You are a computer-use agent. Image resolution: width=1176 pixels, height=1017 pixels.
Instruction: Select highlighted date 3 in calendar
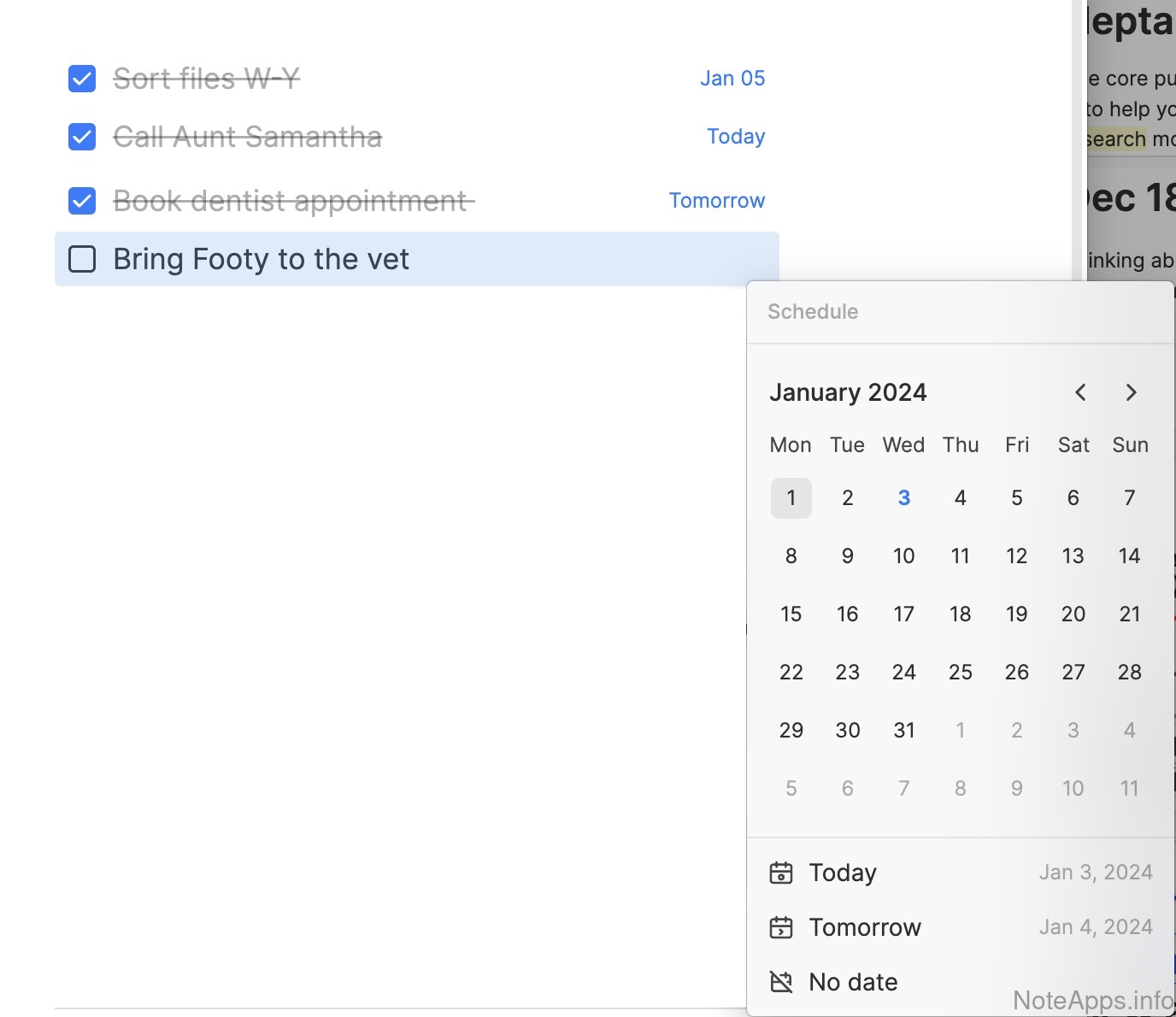coord(903,498)
